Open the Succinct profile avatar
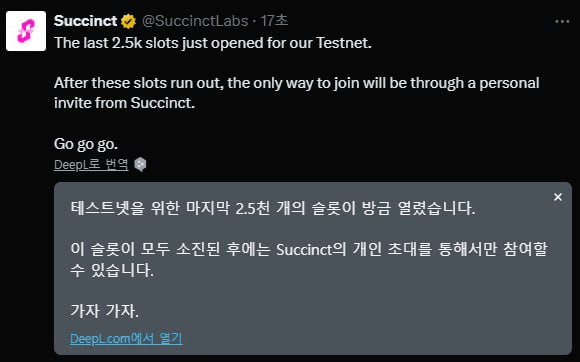580x362 pixels. tap(26, 31)
